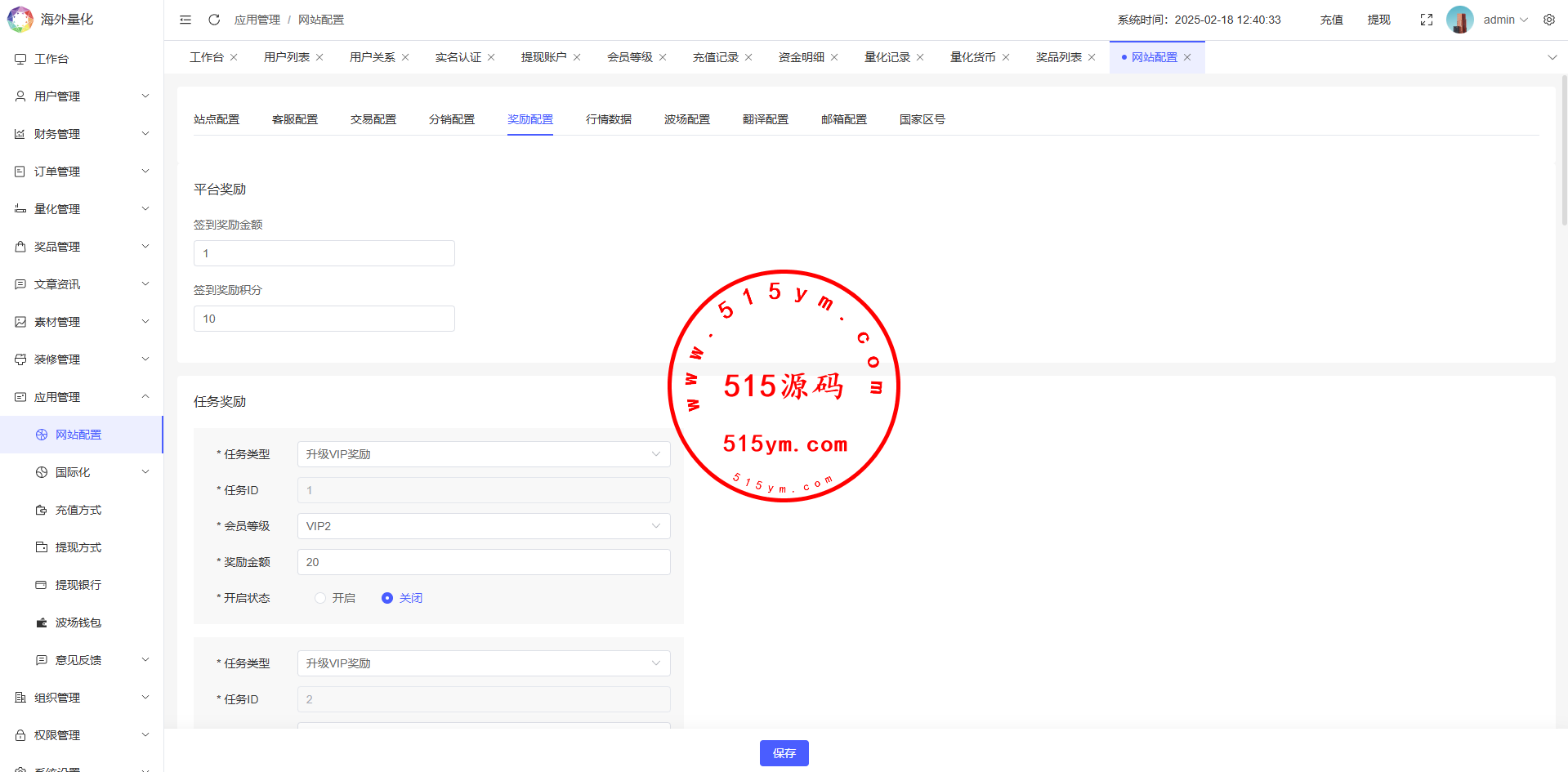The image size is (1568, 772).
Task: Select the 开启 radio button
Action: pos(320,598)
